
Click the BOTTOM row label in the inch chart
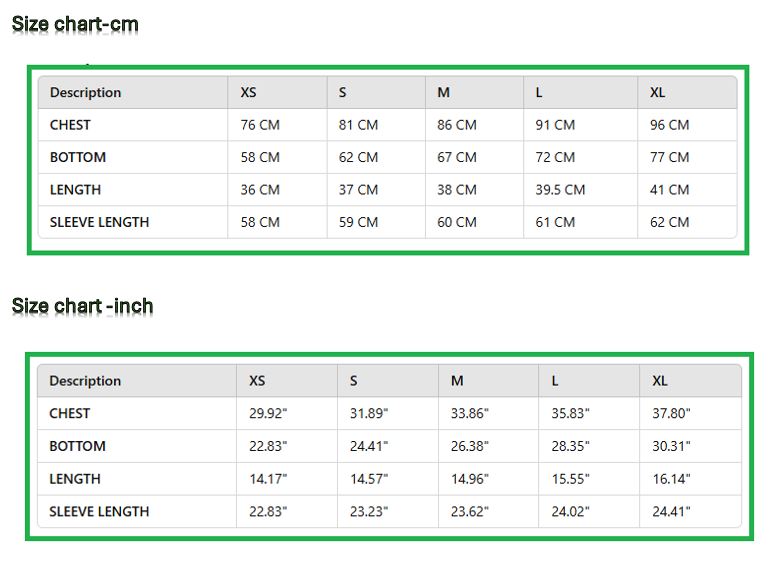tap(77, 446)
